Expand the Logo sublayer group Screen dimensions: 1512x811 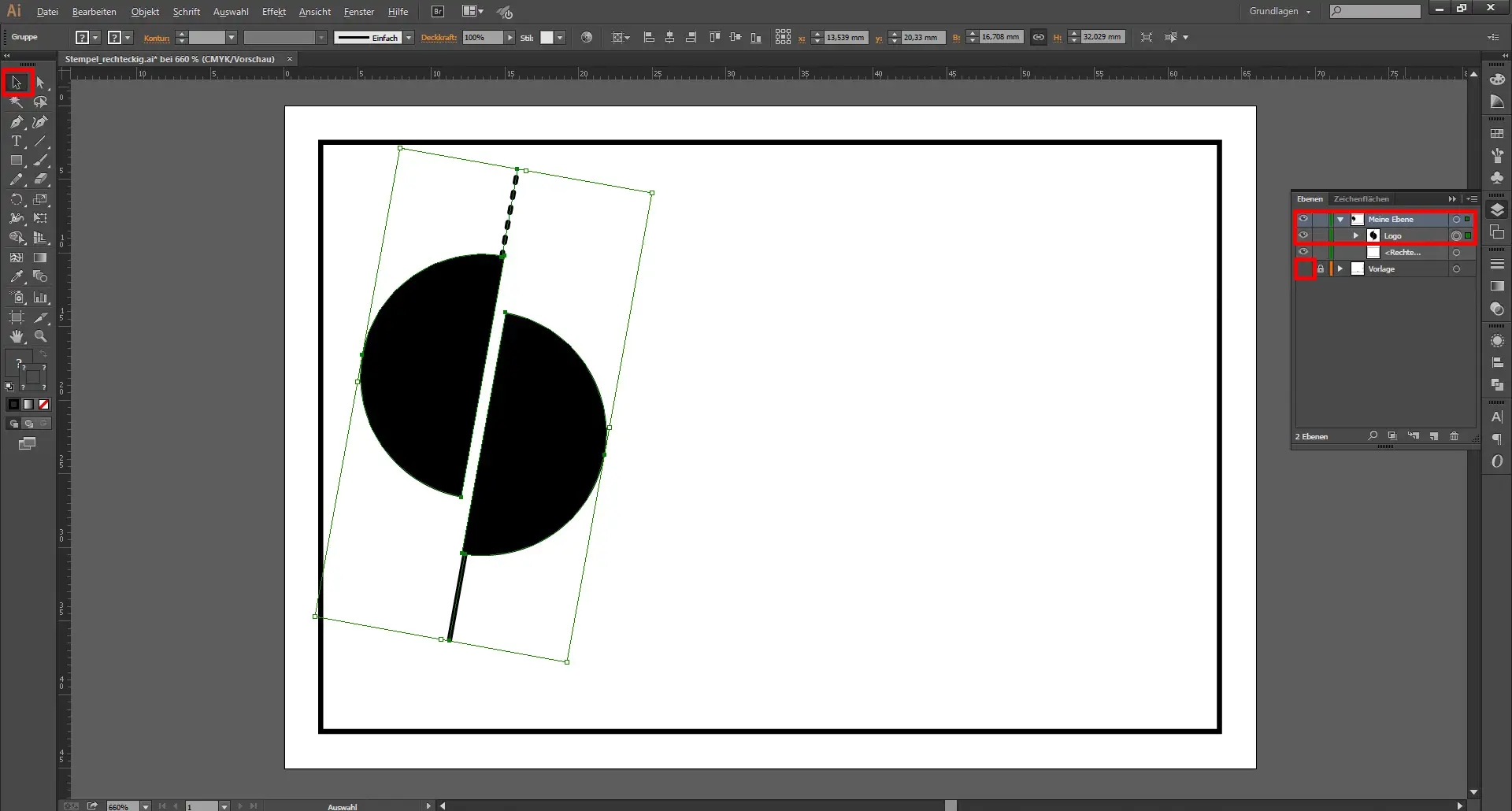pos(1355,236)
